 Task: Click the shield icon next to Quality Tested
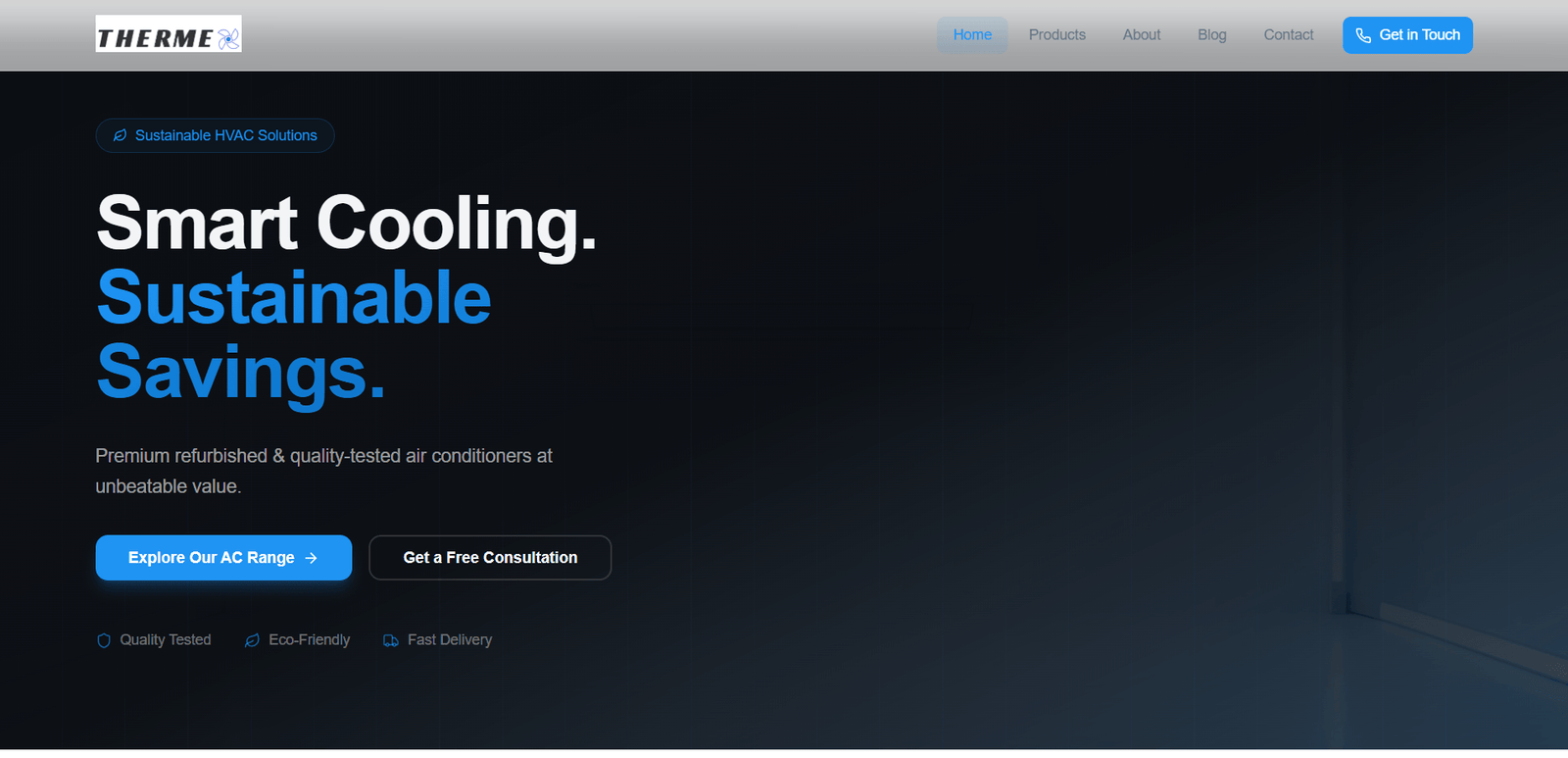click(x=104, y=640)
